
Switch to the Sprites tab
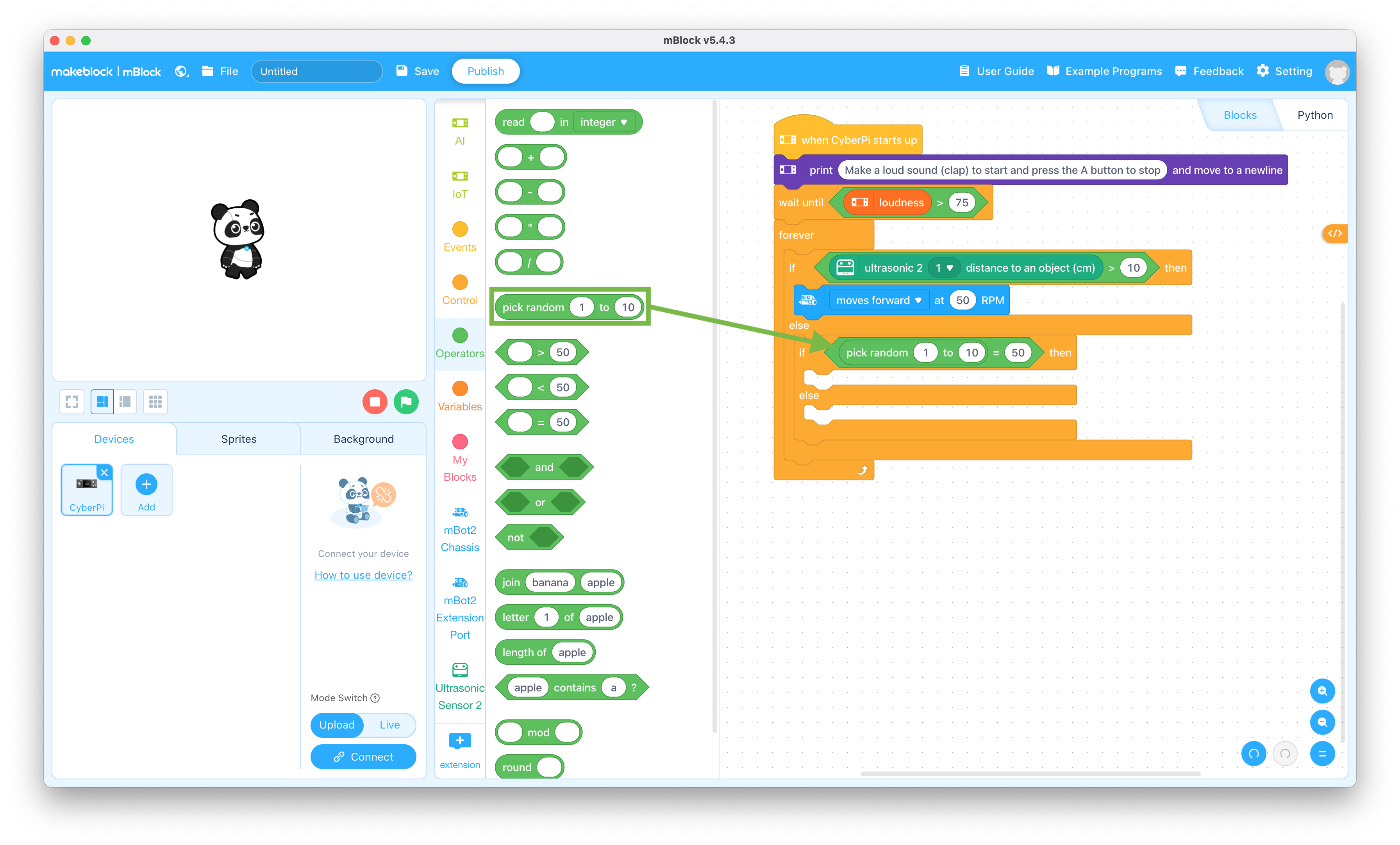239,439
